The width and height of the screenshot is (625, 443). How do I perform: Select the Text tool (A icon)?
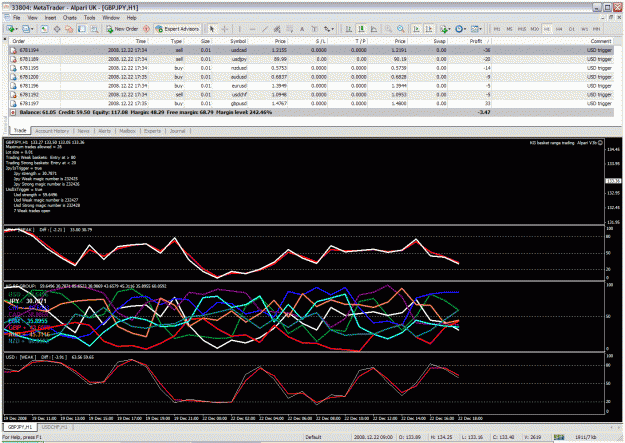point(302,29)
